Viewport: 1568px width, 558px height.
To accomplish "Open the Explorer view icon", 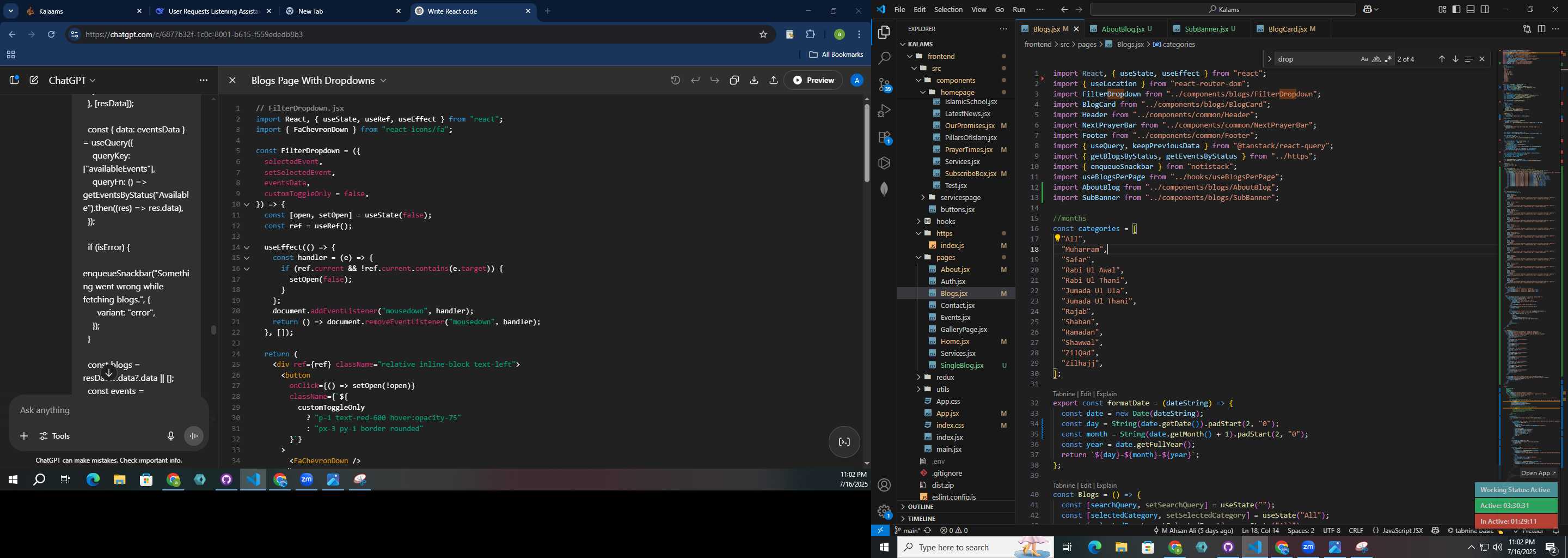I will click(x=884, y=32).
